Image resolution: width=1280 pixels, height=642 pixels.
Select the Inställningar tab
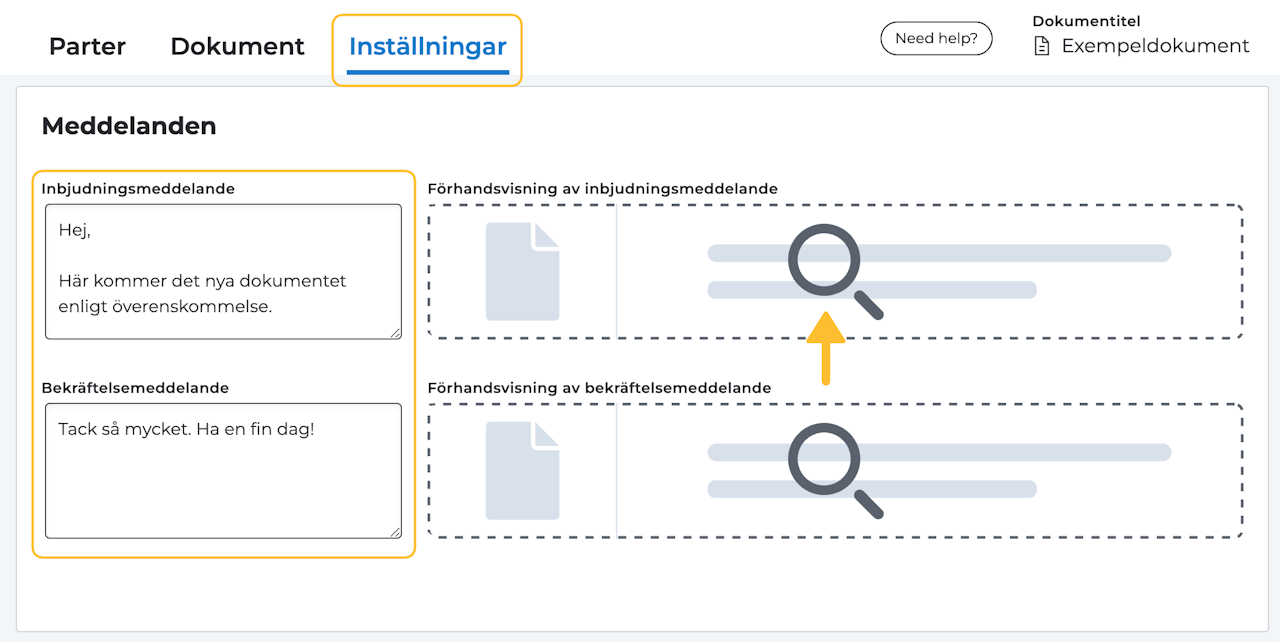click(x=427, y=47)
